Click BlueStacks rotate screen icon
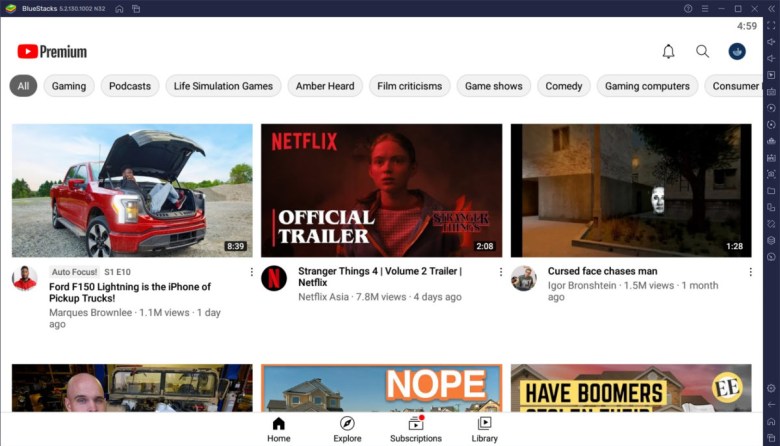This screenshot has height=446, width=780. point(771,207)
